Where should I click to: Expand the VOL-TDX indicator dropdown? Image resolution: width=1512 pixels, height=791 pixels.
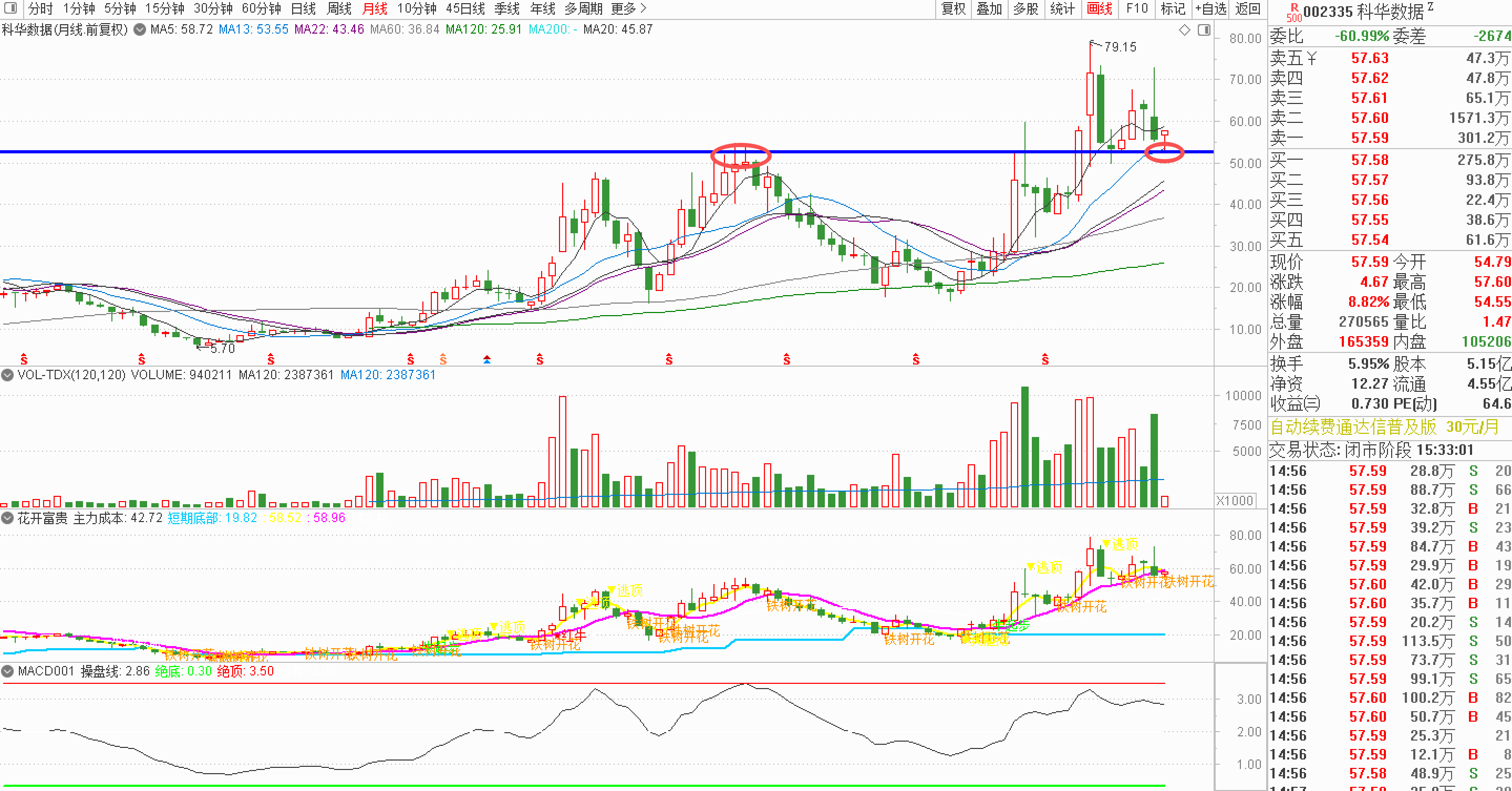point(8,375)
